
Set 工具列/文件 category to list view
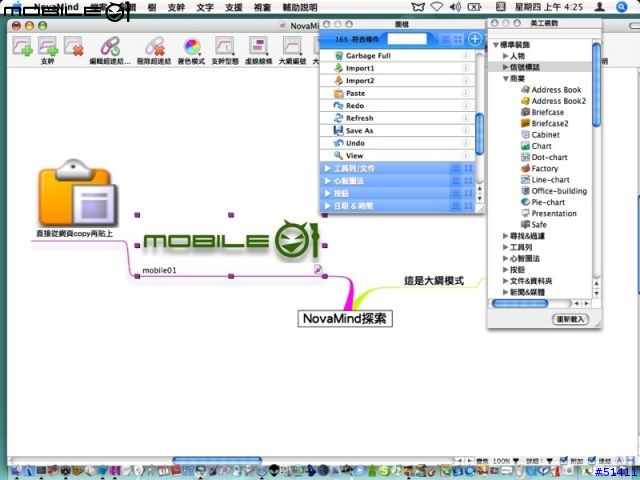click(456, 169)
